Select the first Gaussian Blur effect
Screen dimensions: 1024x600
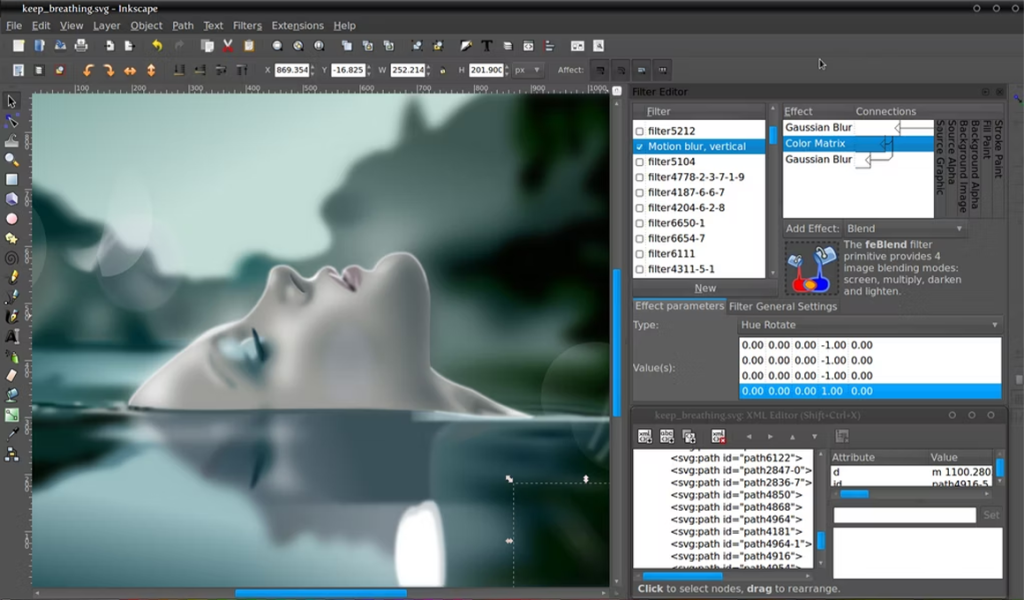818,127
